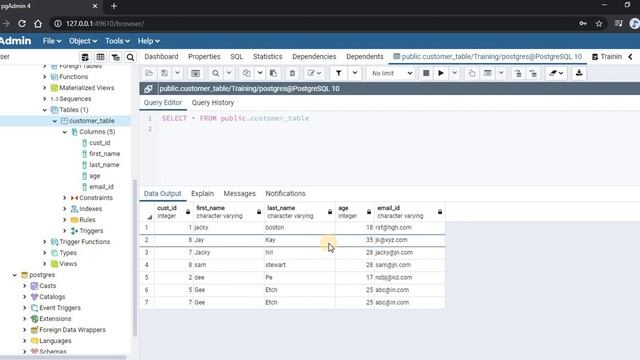Open the File menu
Image resolution: width=640 pixels, height=360 pixels.
[52, 41]
